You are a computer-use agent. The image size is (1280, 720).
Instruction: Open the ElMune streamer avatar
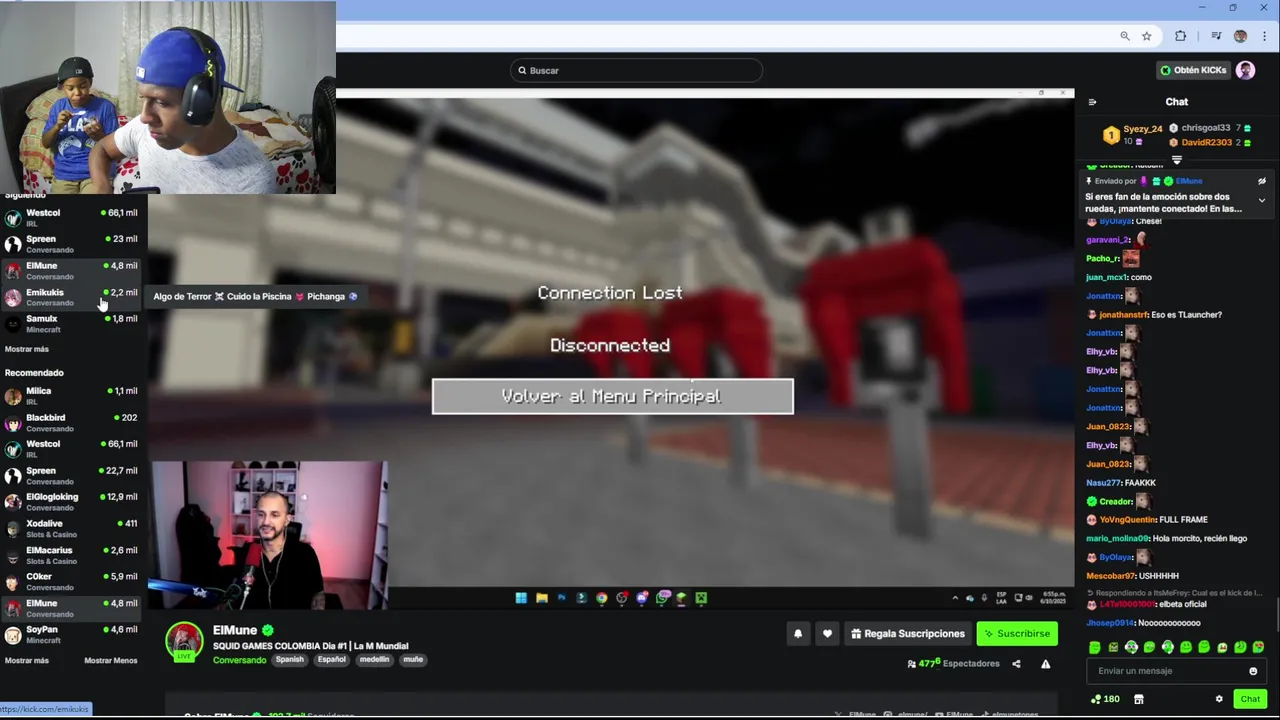pos(184,642)
